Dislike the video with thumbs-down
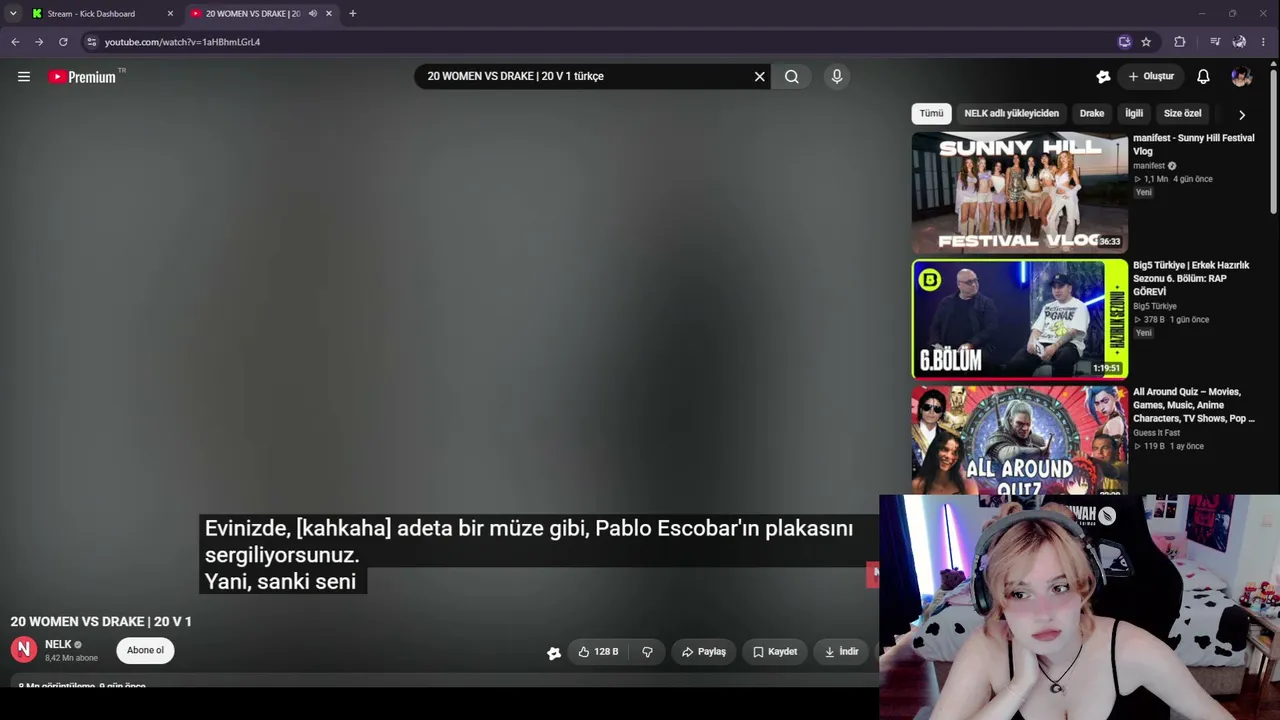The image size is (1280, 720). tap(647, 652)
